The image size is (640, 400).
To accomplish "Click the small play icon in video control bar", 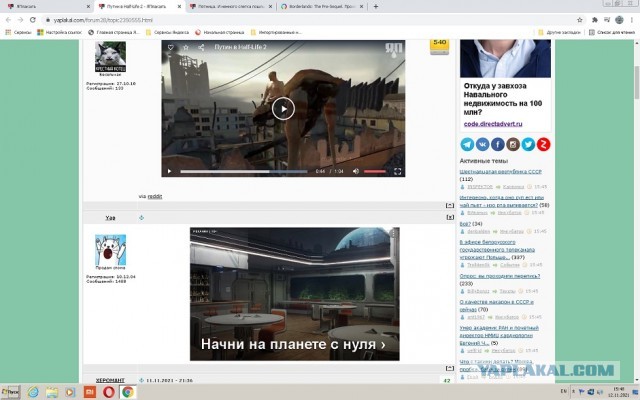I will (169, 171).
